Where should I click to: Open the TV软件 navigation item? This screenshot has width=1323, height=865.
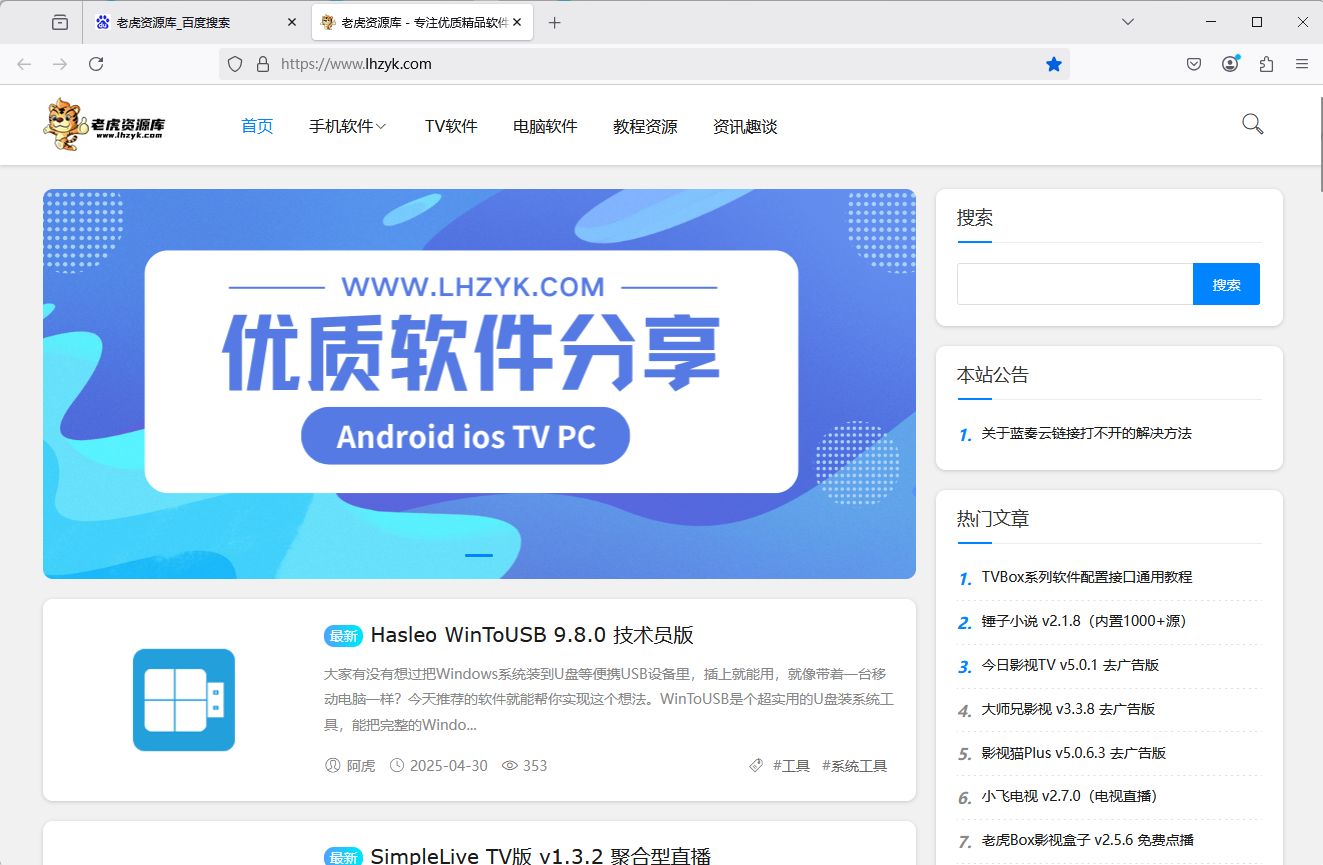point(451,126)
